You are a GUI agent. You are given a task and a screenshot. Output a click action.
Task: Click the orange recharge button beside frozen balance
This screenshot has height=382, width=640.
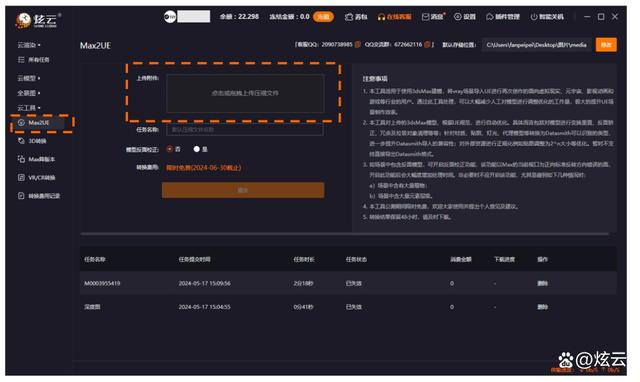(323, 17)
